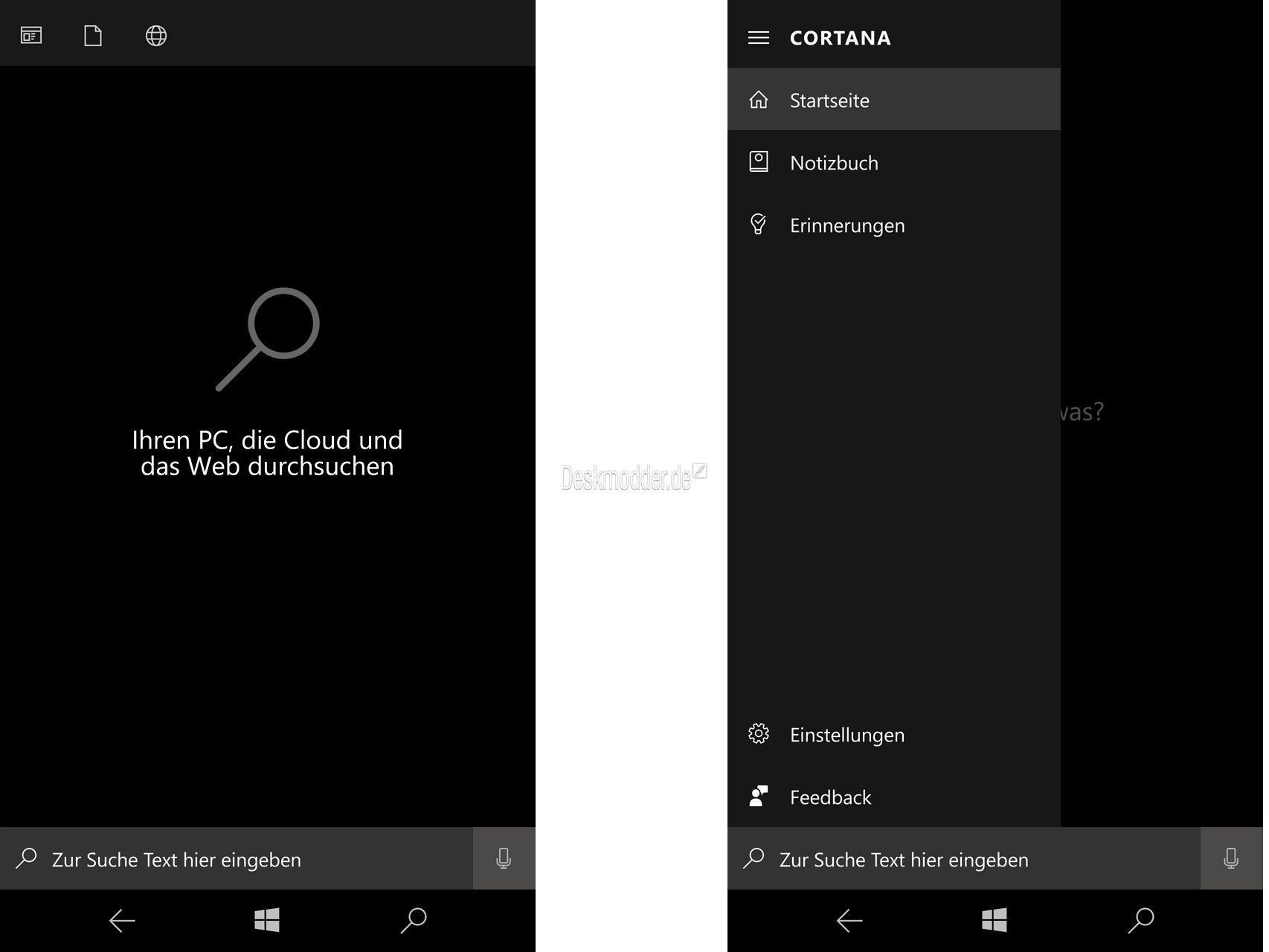Select the documents filter icon in left screen
Viewport: 1269px width, 952px height.
pos(93,36)
